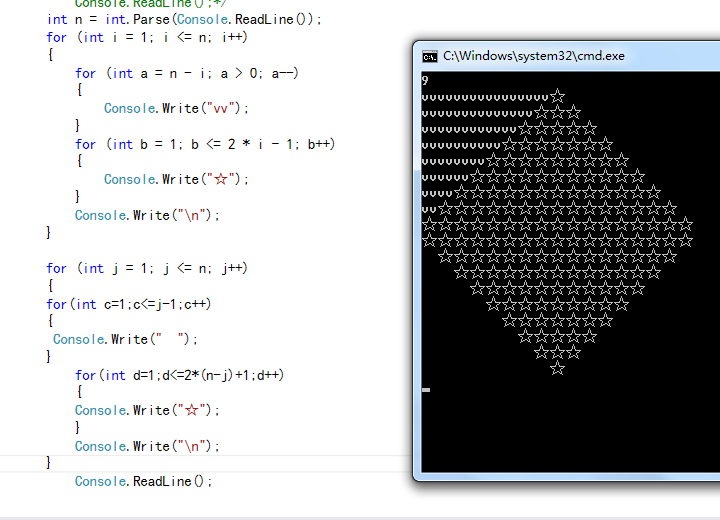
Task: Click the 'for(int c=1;c<=j-1;c++)' line
Action: (x=129, y=304)
